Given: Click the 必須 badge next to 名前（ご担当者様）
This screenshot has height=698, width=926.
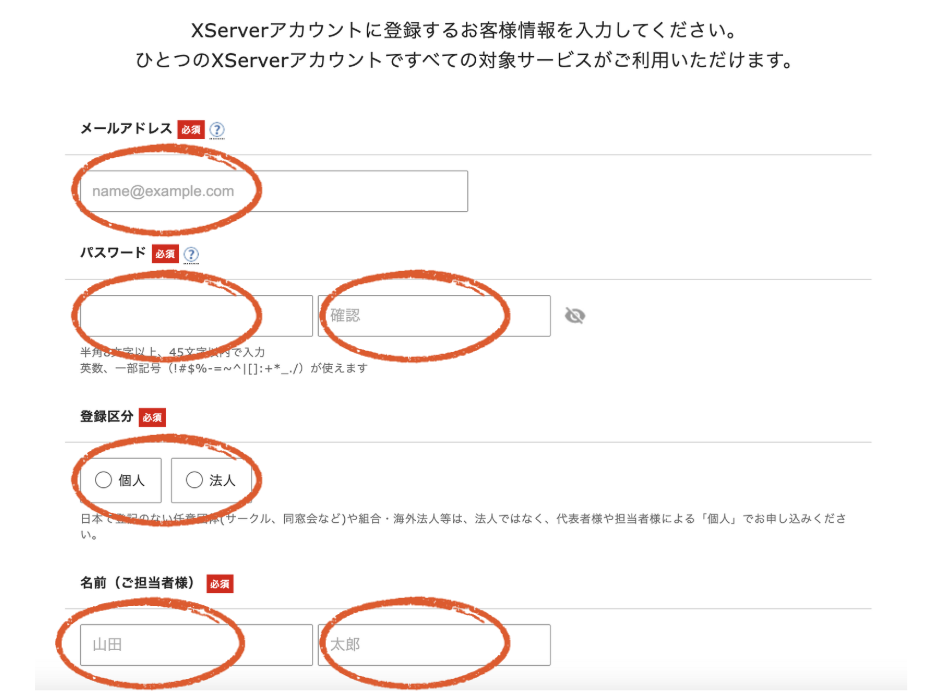Looking at the screenshot, I should click(x=219, y=583).
